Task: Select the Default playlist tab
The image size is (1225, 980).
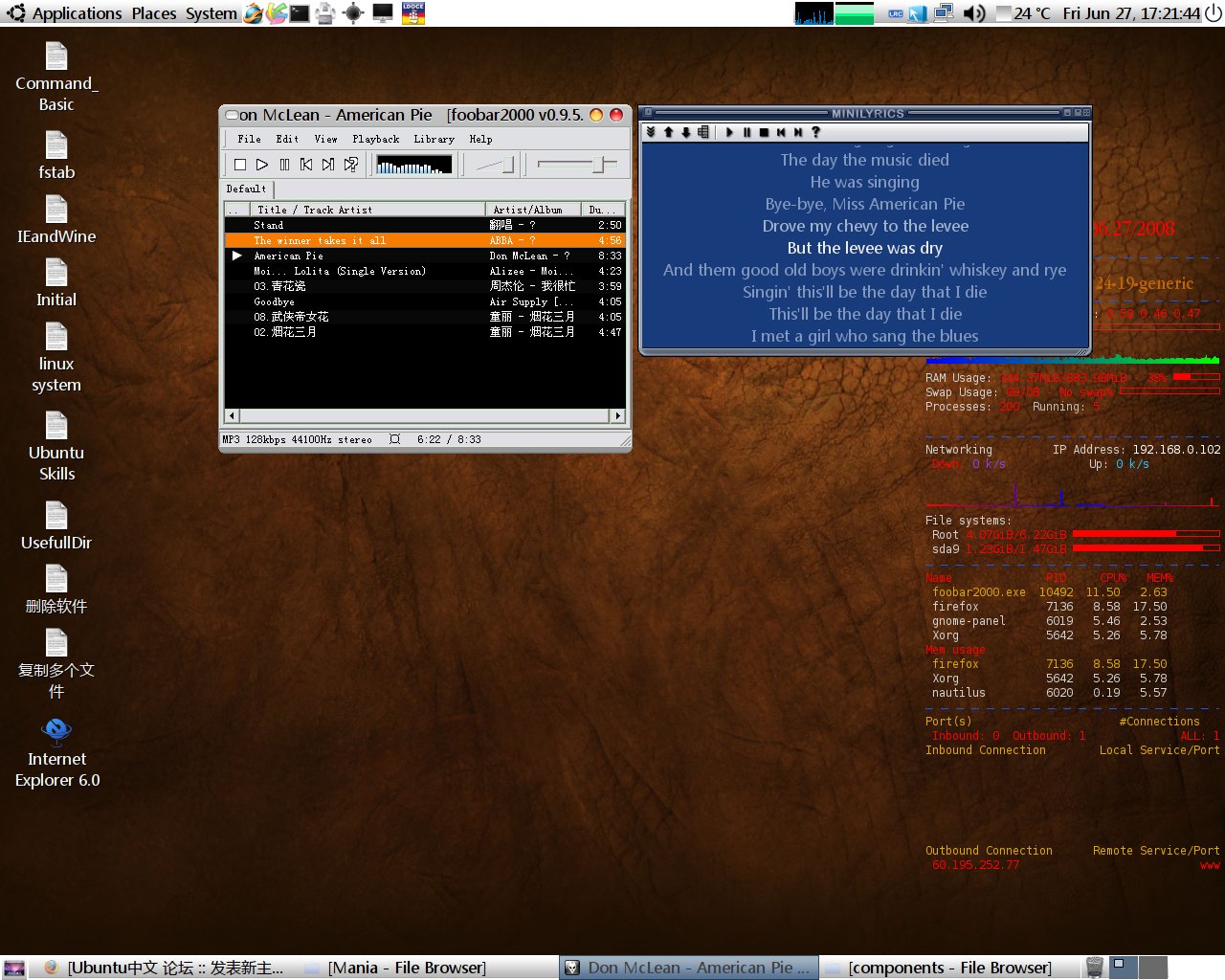Action: pos(247,189)
